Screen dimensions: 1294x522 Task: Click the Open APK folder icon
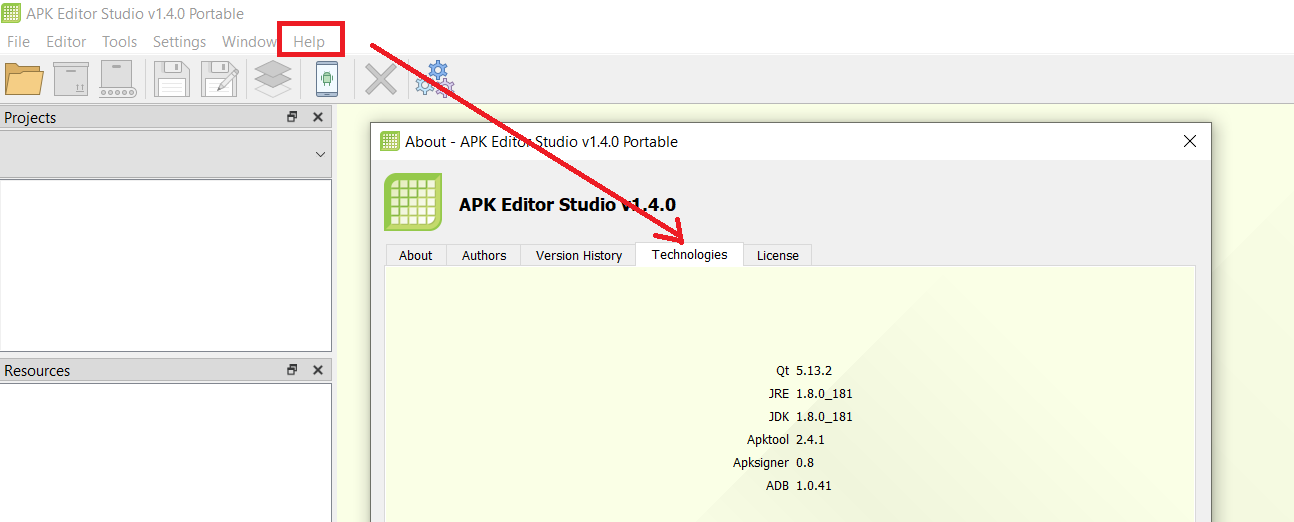(x=24, y=79)
